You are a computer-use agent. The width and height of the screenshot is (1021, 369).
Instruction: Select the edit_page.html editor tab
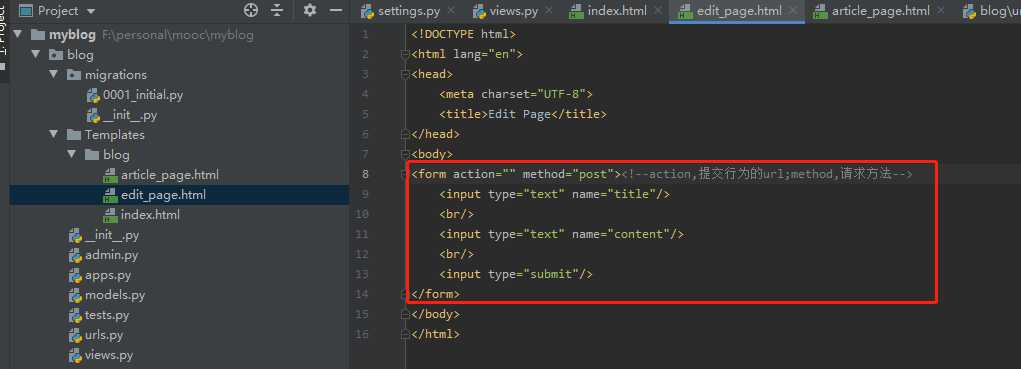[738, 11]
